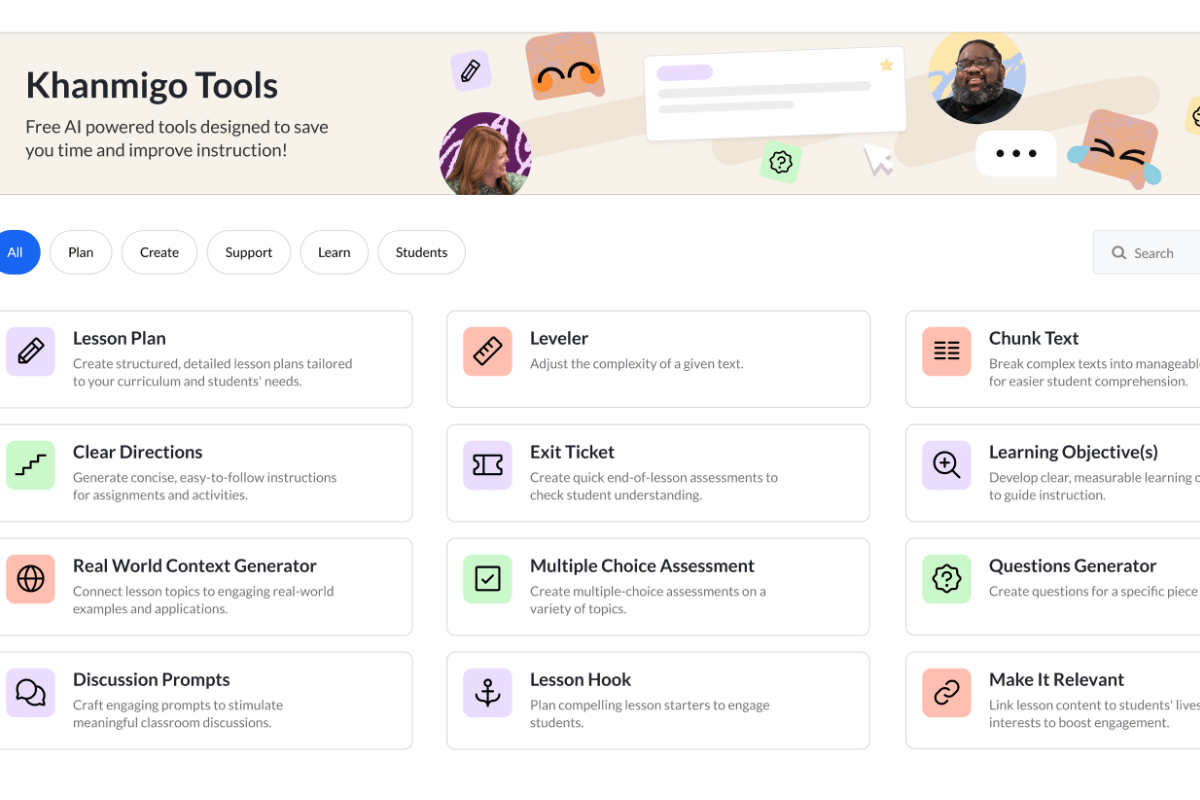The height and width of the screenshot is (800, 1200).
Task: Select the All filter tab
Action: pyautogui.click(x=16, y=252)
